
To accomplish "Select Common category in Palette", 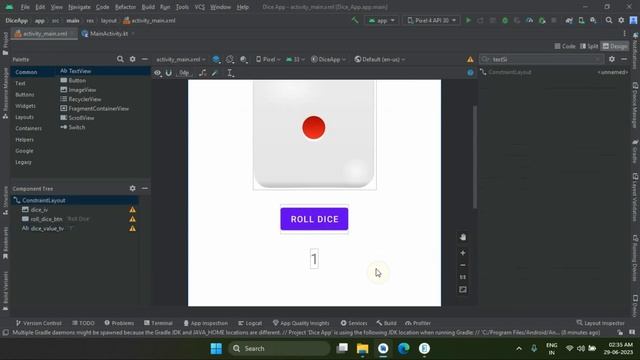I will tap(26, 72).
